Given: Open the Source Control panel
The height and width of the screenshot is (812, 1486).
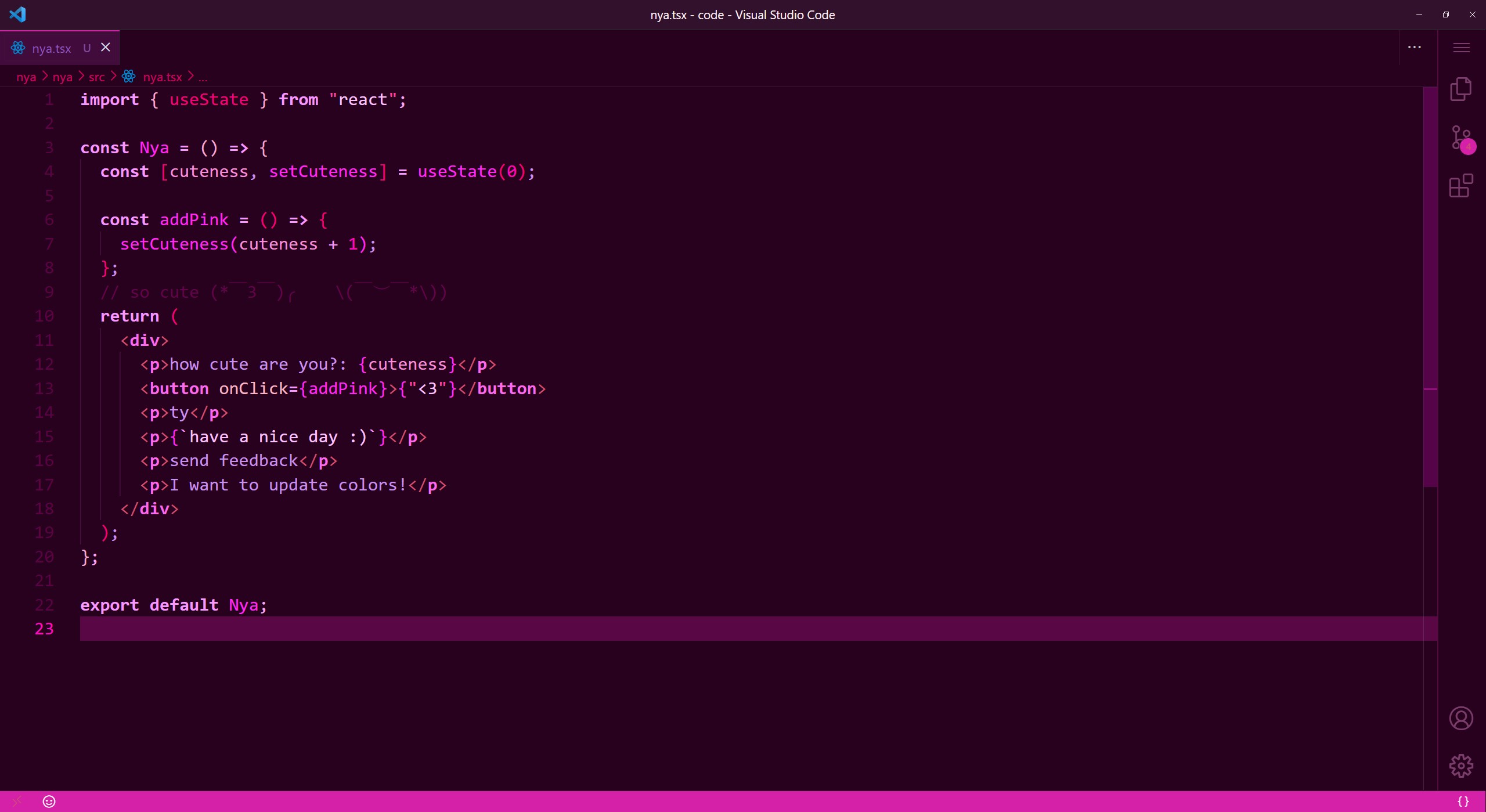Looking at the screenshot, I should click(1460, 138).
